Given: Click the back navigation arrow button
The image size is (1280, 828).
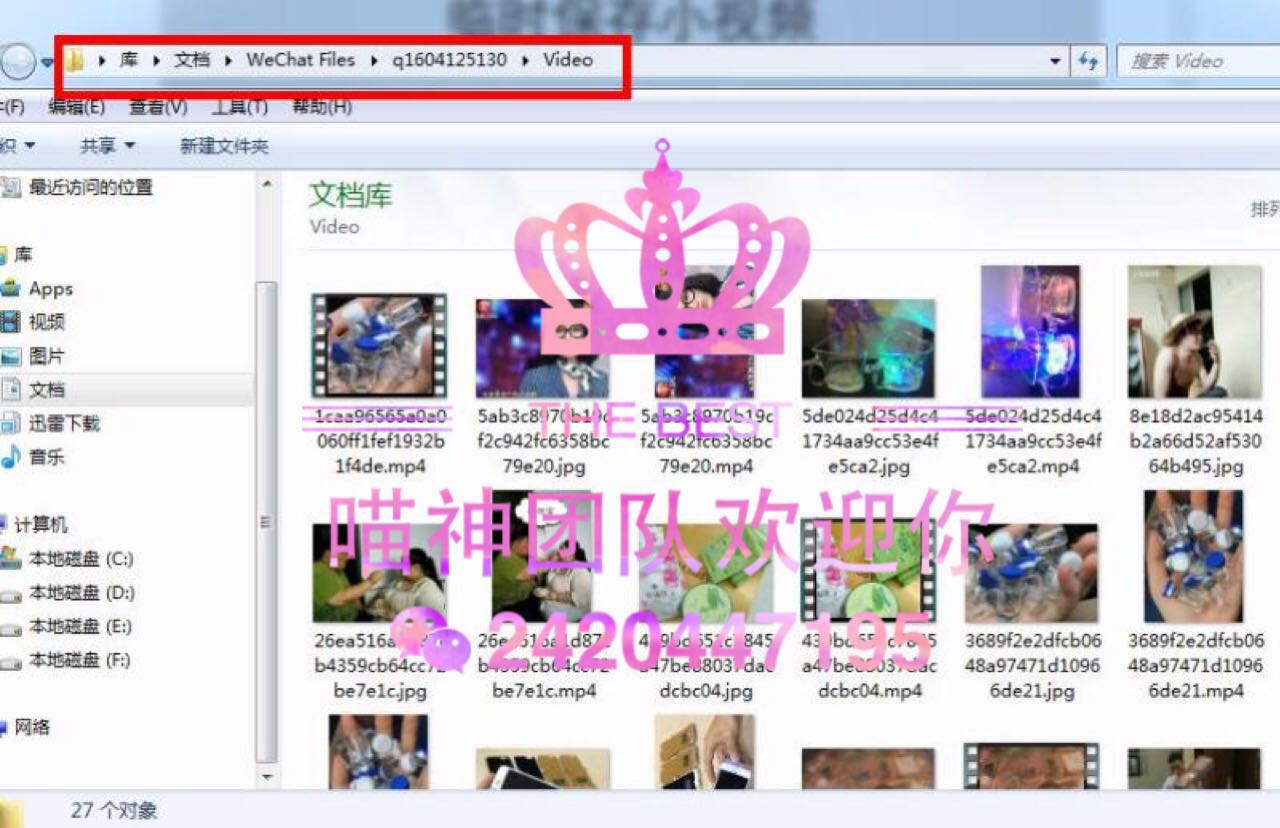Looking at the screenshot, I should pos(17,62).
